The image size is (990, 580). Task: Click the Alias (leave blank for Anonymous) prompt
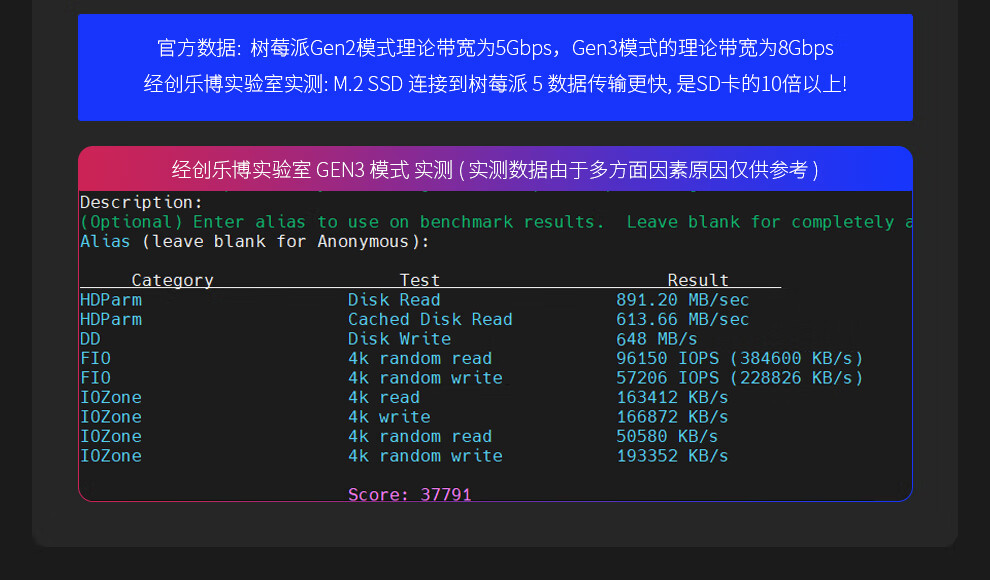pos(254,241)
